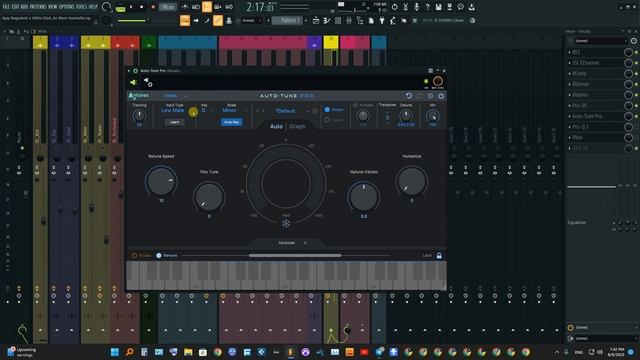Image resolution: width=640 pixels, height=360 pixels.
Task: Click the keyboard range scrollbar
Action: 295,256
